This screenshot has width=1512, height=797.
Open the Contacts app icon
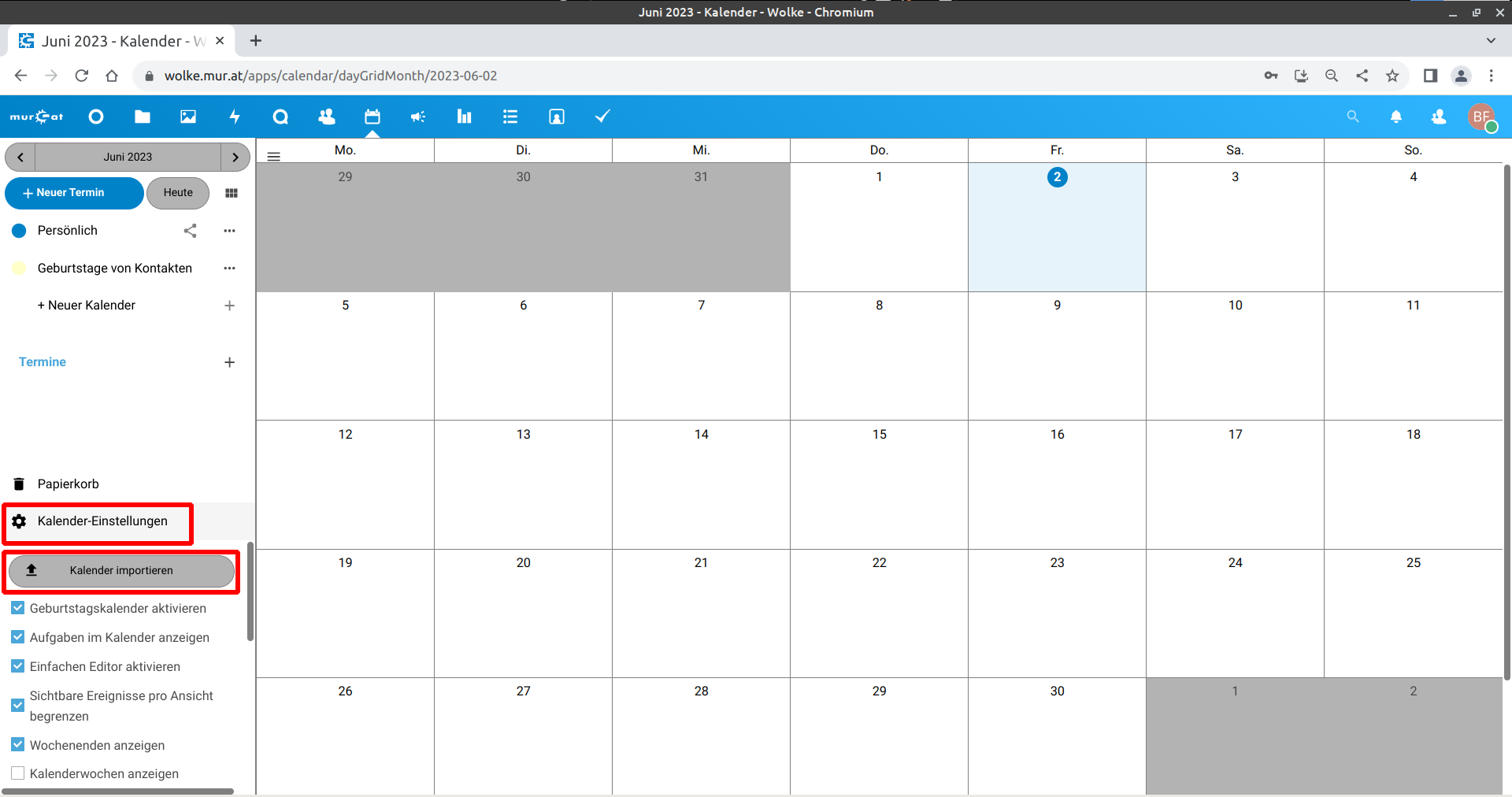click(x=326, y=117)
